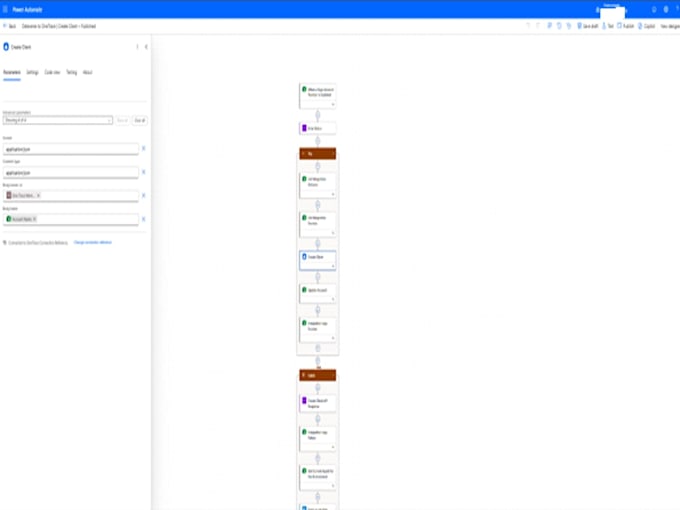Select the first action card inside Try scope

coord(317,186)
